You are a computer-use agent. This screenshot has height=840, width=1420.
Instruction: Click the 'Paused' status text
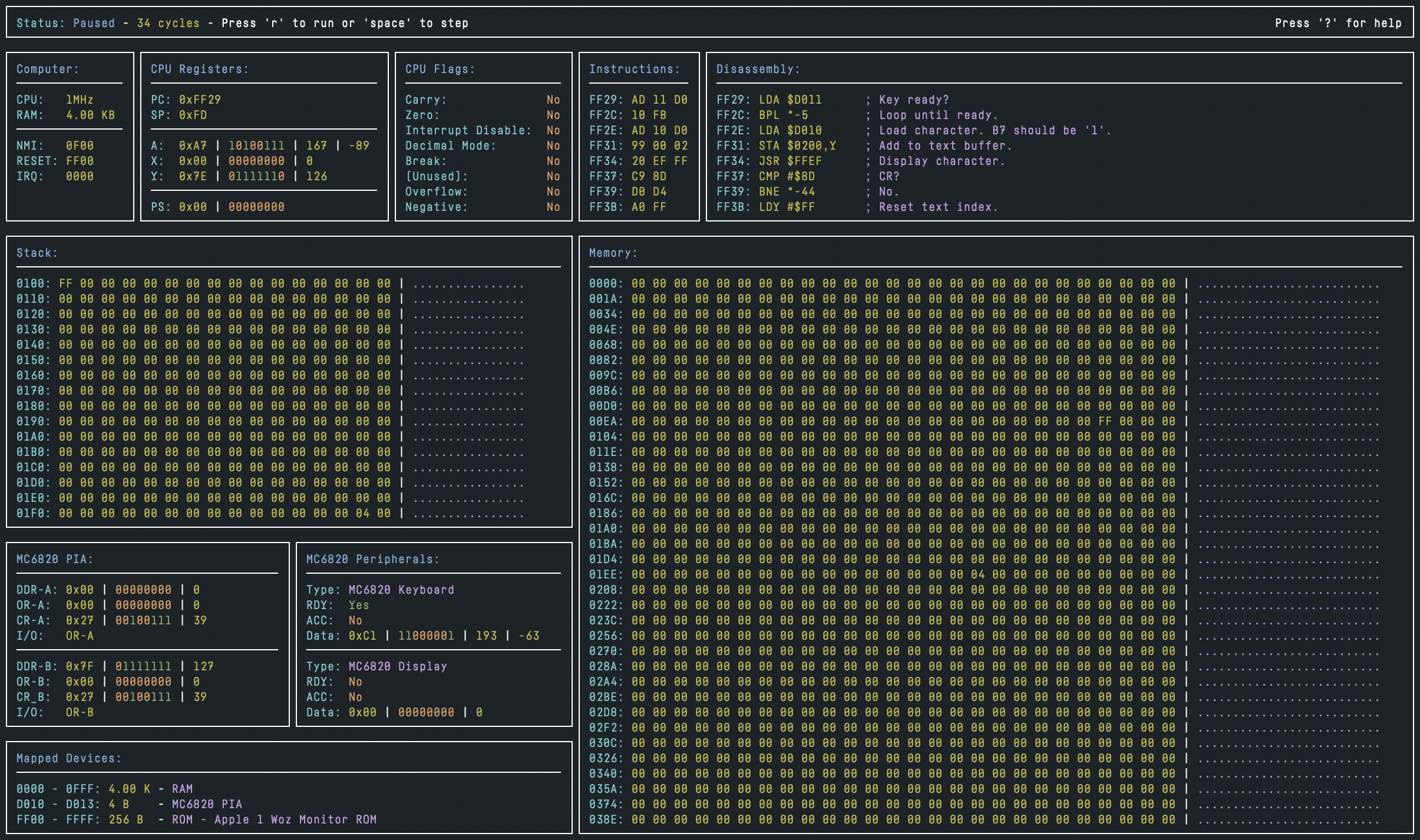tap(94, 23)
